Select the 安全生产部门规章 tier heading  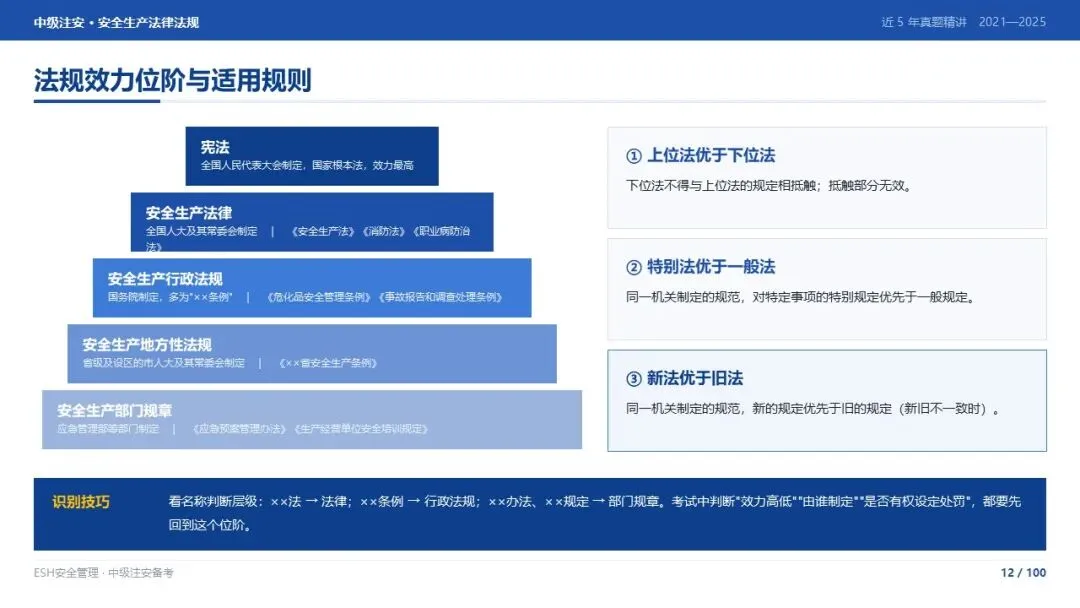(x=114, y=410)
